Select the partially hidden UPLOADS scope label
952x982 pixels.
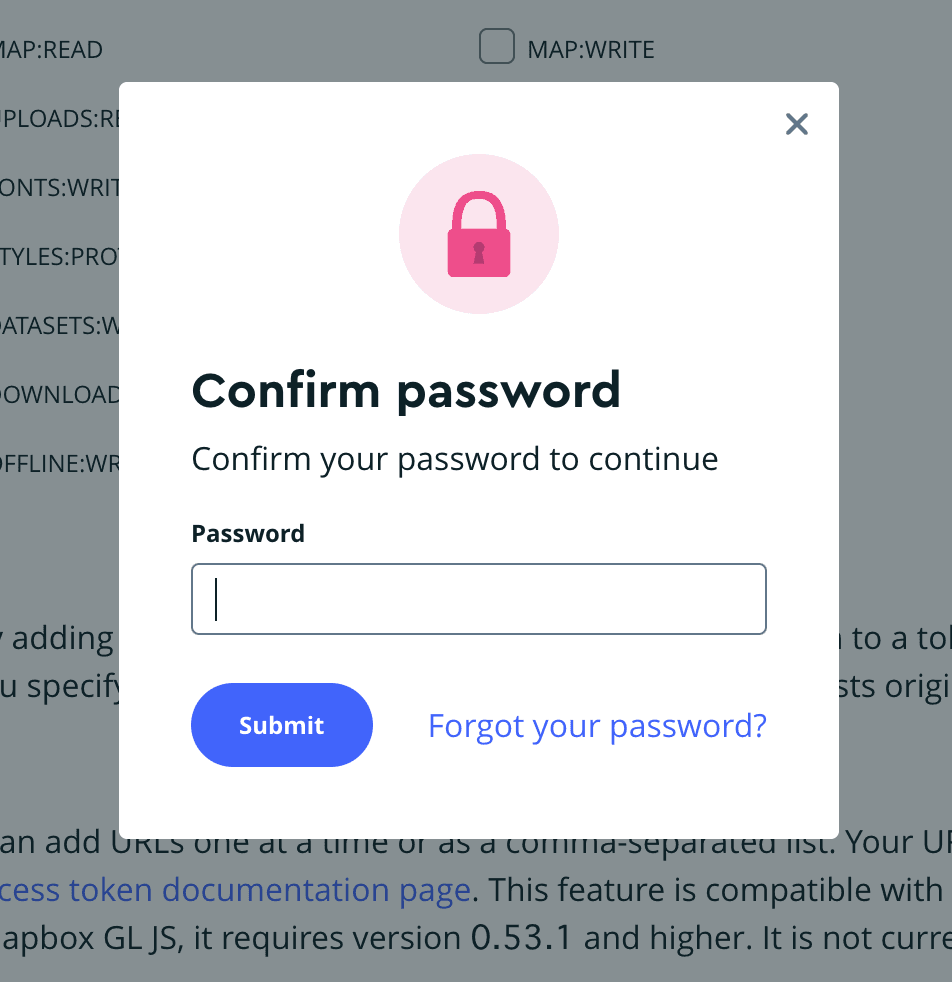pyautogui.click(x=60, y=118)
